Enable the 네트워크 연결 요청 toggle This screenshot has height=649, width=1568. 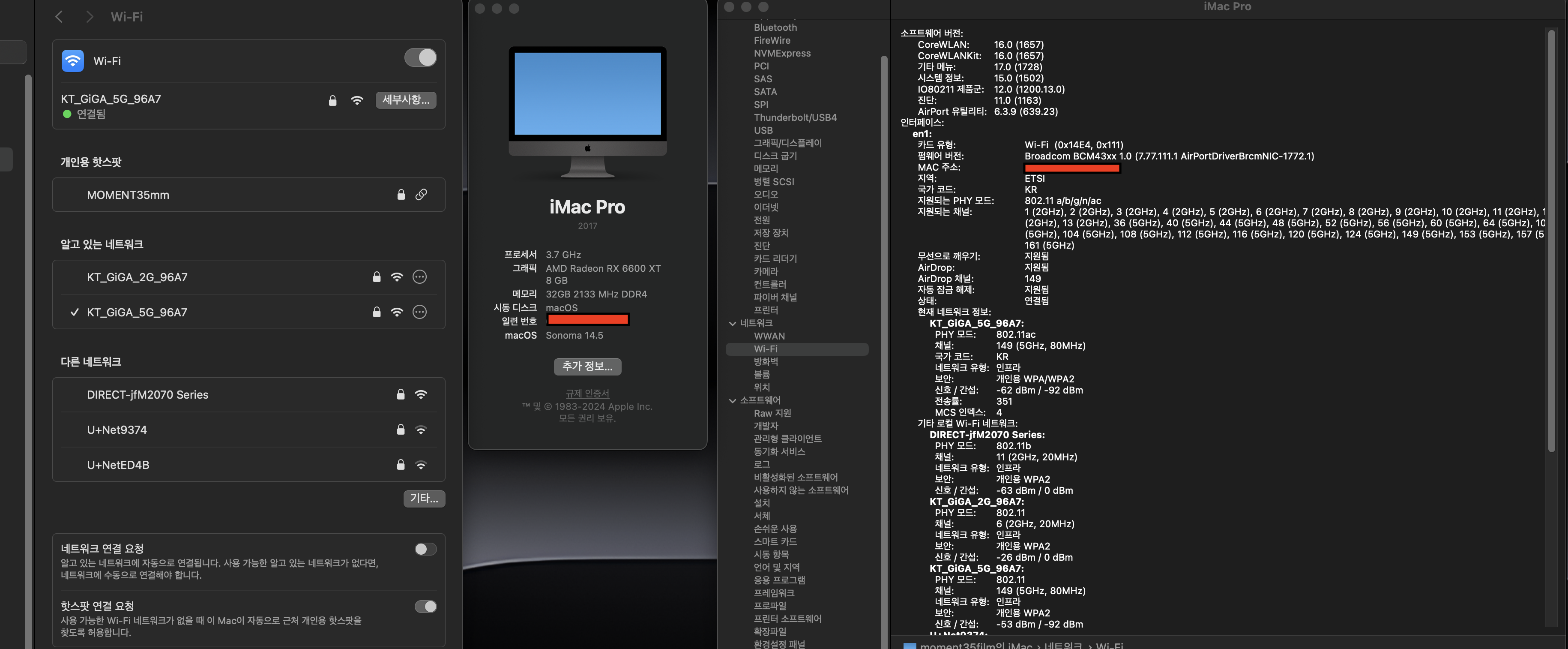[425, 549]
